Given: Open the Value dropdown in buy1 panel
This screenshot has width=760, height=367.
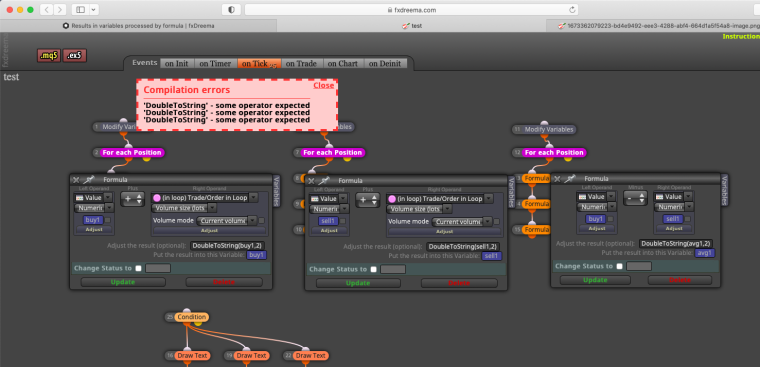Looking at the screenshot, I should coord(94,197).
